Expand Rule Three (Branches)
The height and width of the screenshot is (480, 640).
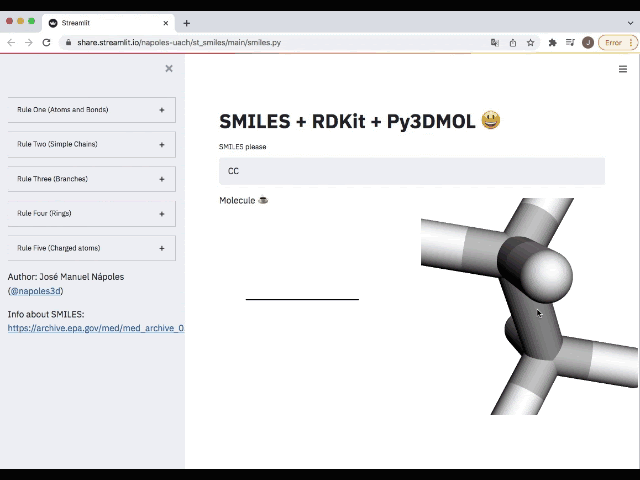(x=92, y=179)
